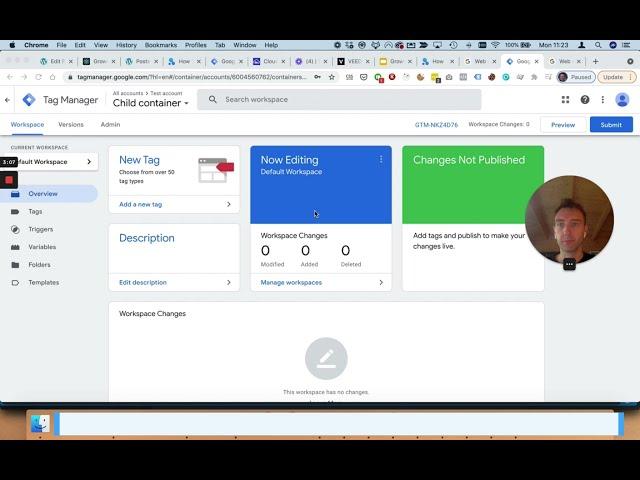Click the Paused profile button
The image size is (640, 480).
[575, 77]
